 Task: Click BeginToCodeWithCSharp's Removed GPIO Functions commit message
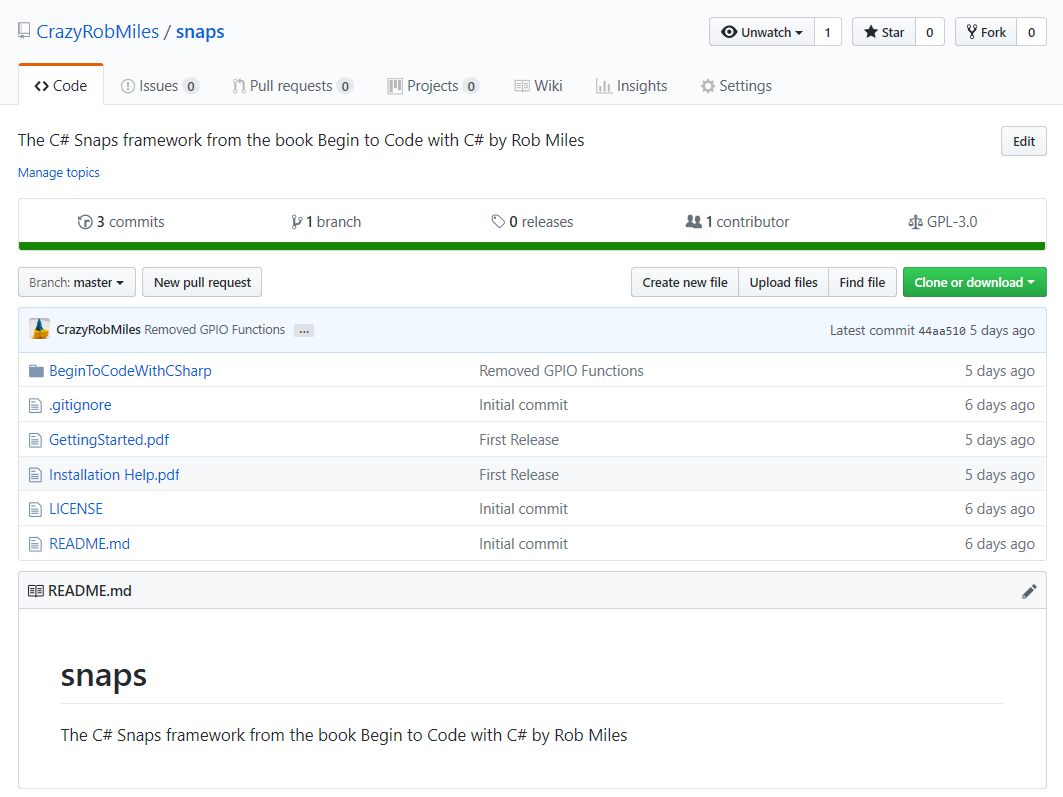(561, 371)
